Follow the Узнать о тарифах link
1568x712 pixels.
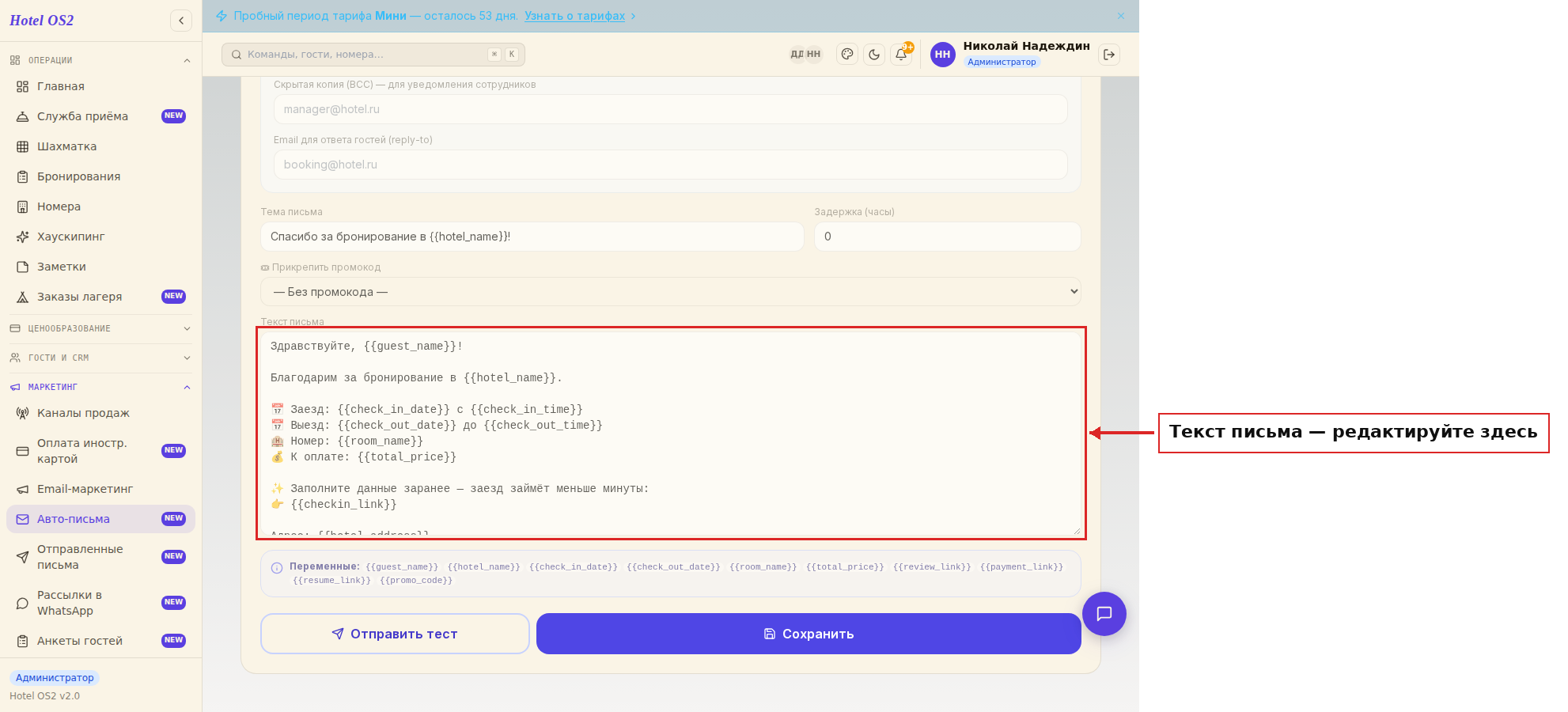pos(574,16)
